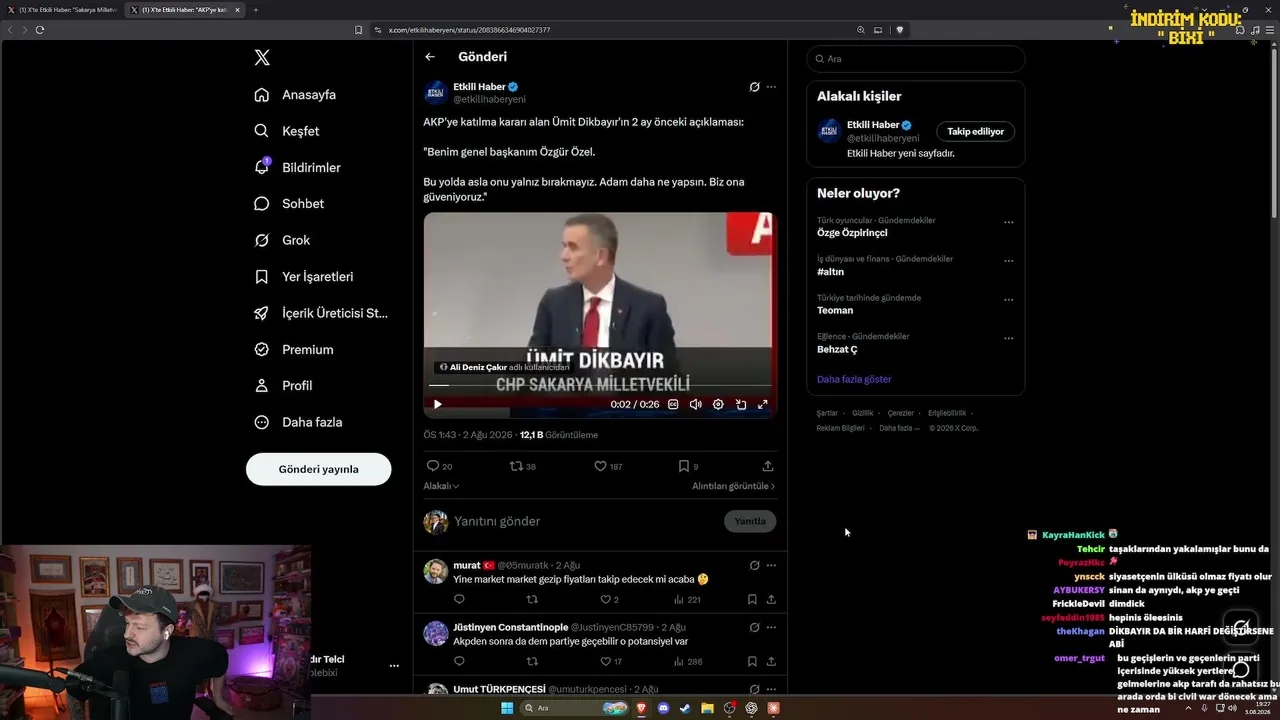Mute the video sound

[696, 404]
